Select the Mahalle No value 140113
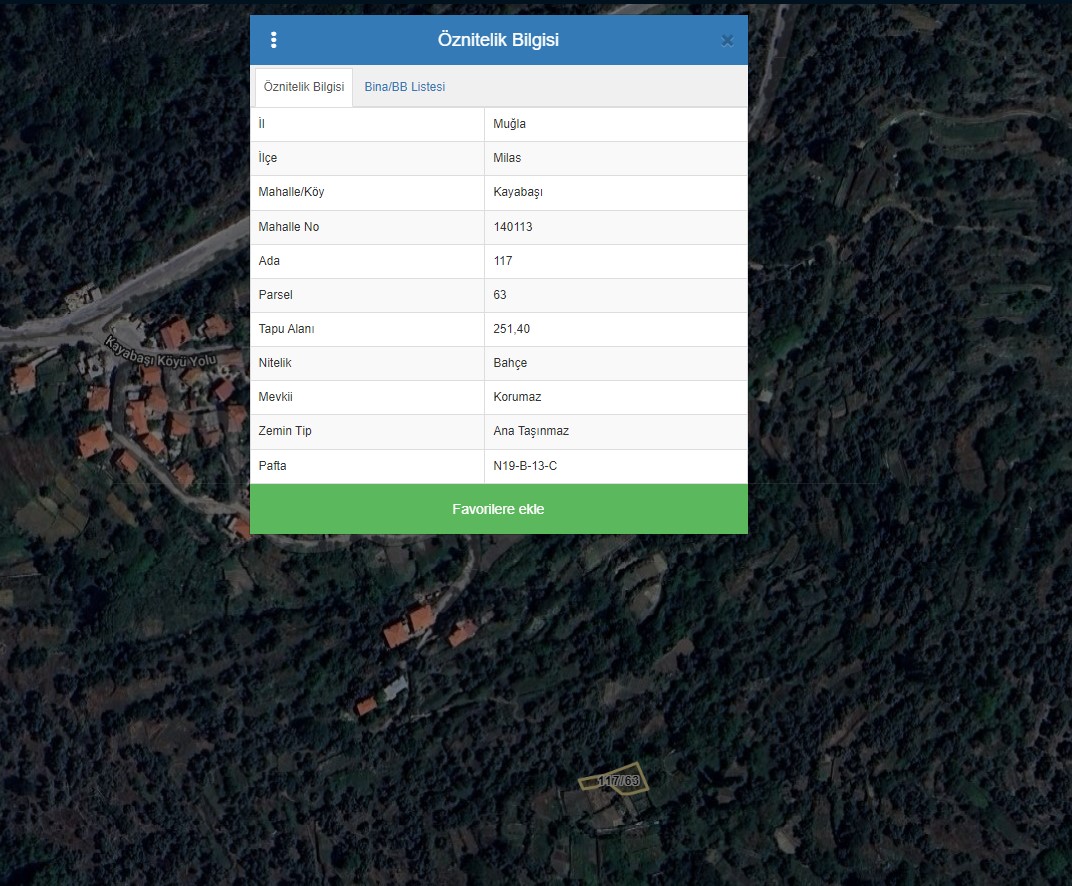This screenshot has height=886, width=1072. pyautogui.click(x=513, y=227)
